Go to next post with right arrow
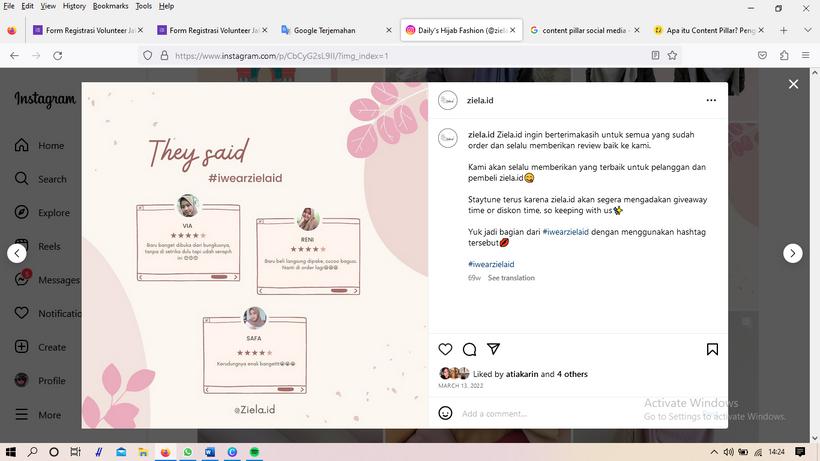The image size is (820, 461). coord(793,253)
